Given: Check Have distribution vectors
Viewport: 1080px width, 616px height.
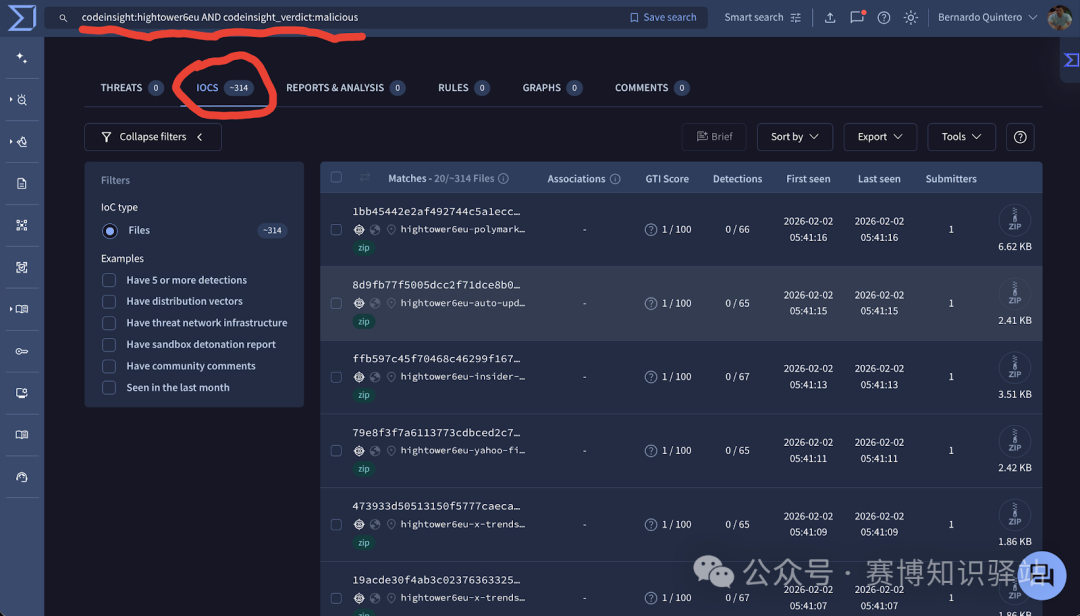Looking at the screenshot, I should click(x=109, y=302).
